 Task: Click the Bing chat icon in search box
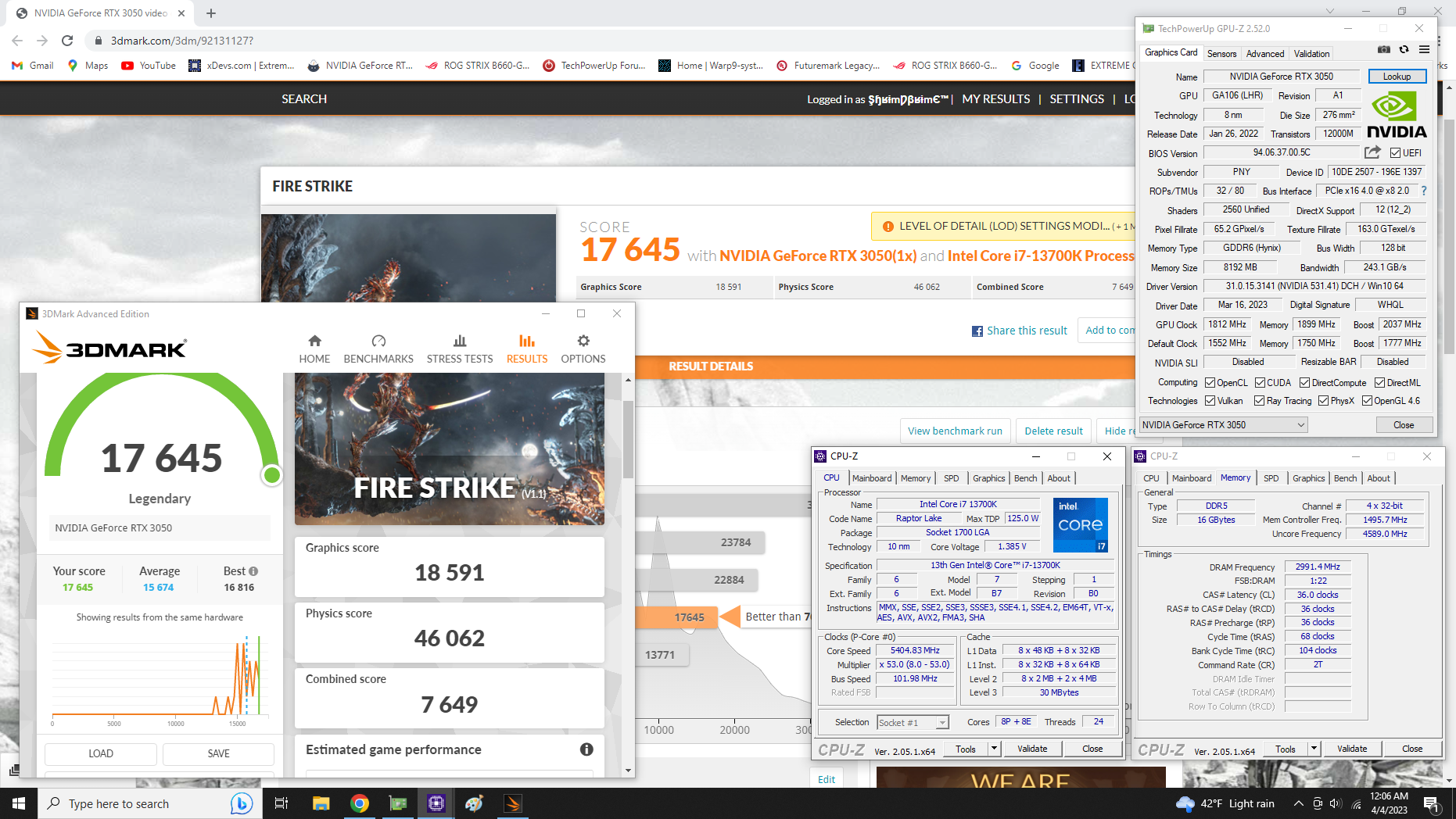pos(242,803)
